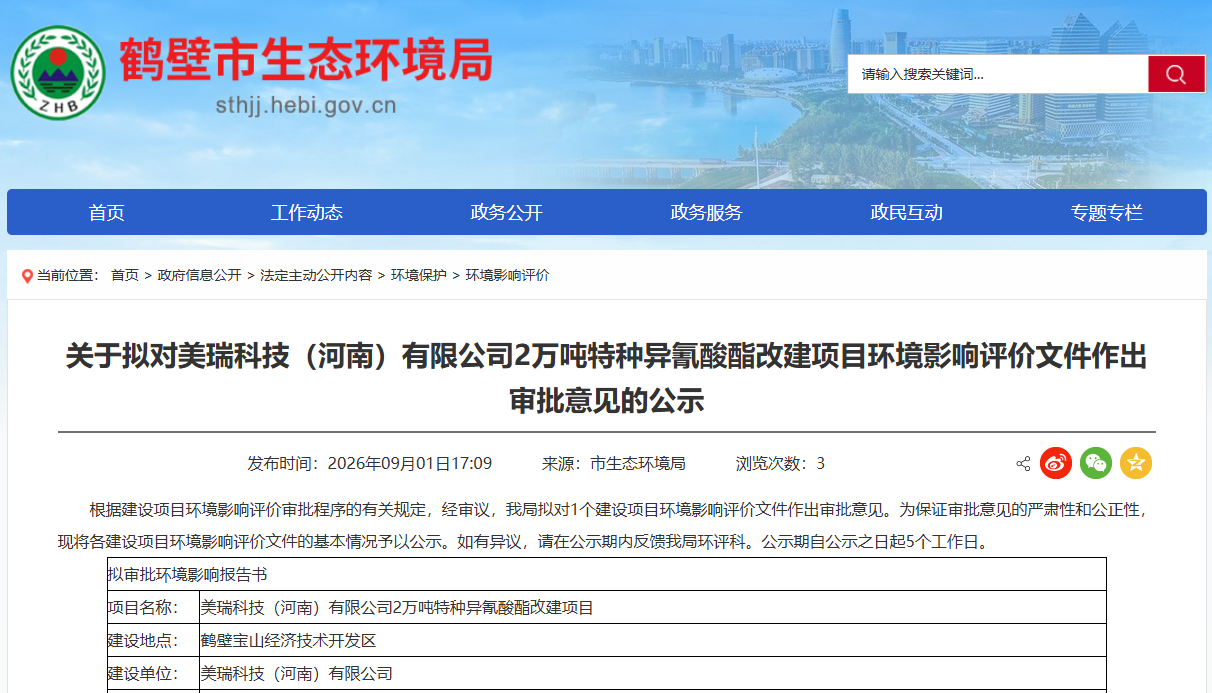Click the article headline about 美瑞科技
This screenshot has height=693, width=1212.
[x=606, y=378]
